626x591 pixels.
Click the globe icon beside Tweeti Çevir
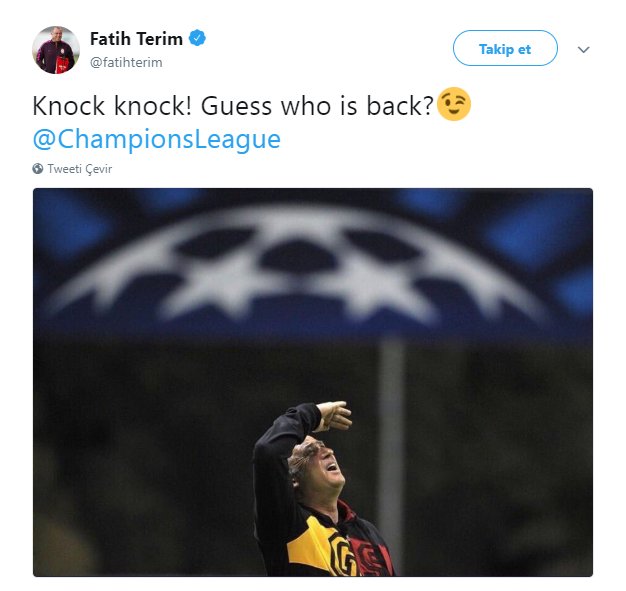(x=38, y=169)
